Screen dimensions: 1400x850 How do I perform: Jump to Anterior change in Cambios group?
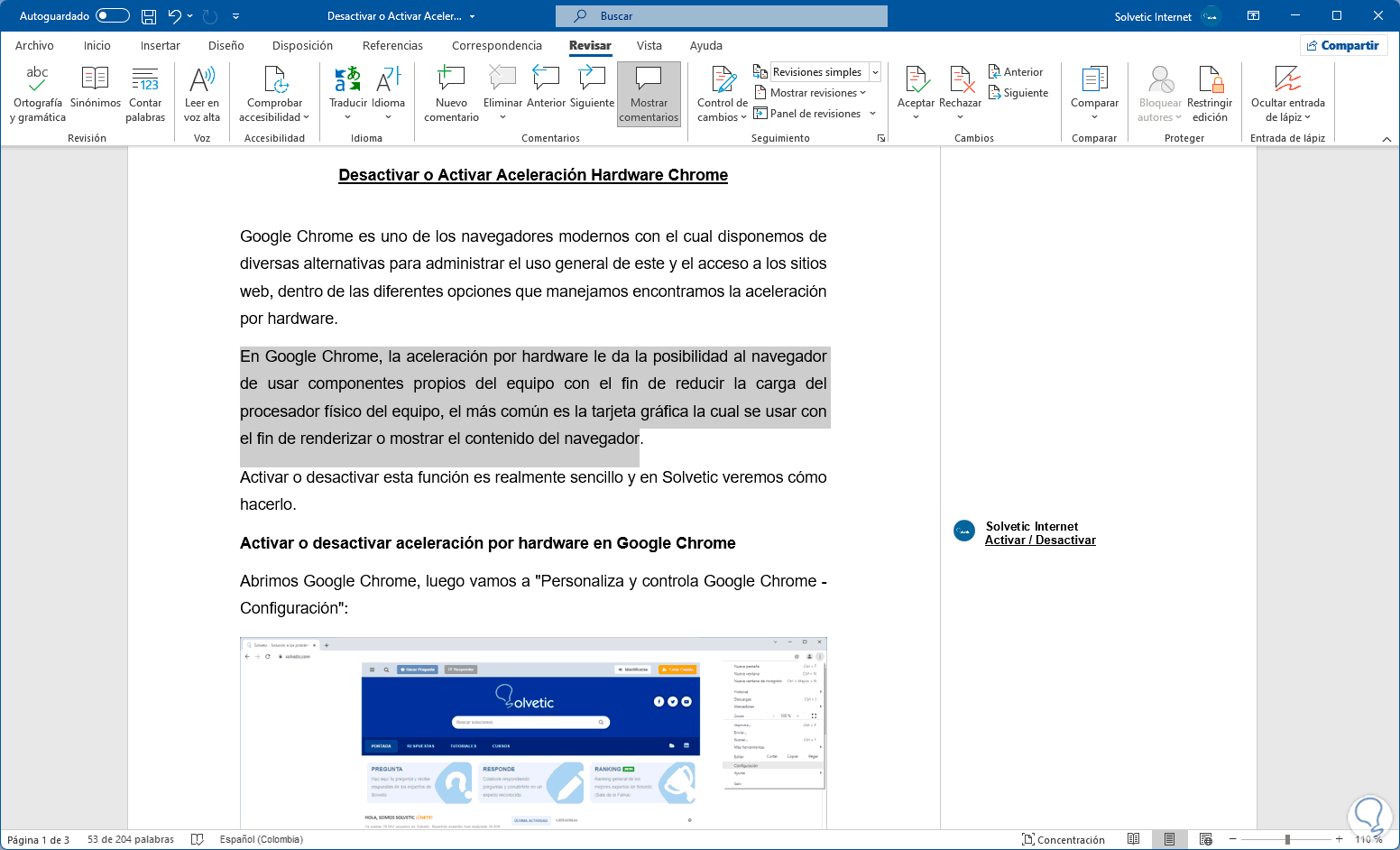(1016, 72)
